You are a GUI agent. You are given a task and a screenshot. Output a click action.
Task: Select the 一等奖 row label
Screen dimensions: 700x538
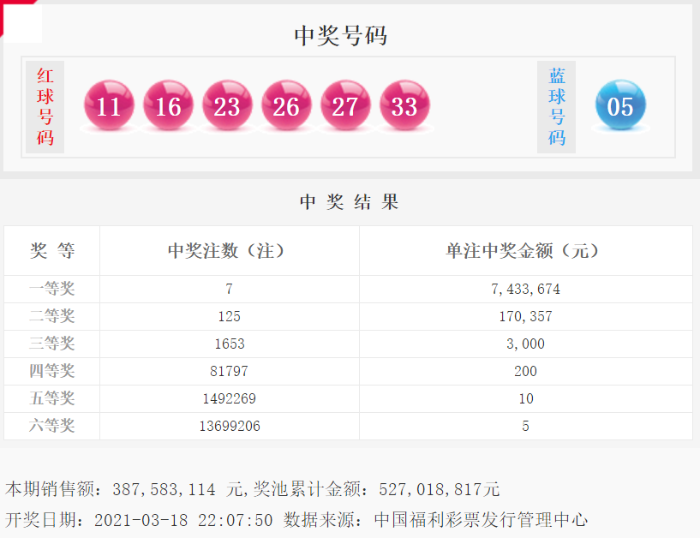click(x=52, y=289)
